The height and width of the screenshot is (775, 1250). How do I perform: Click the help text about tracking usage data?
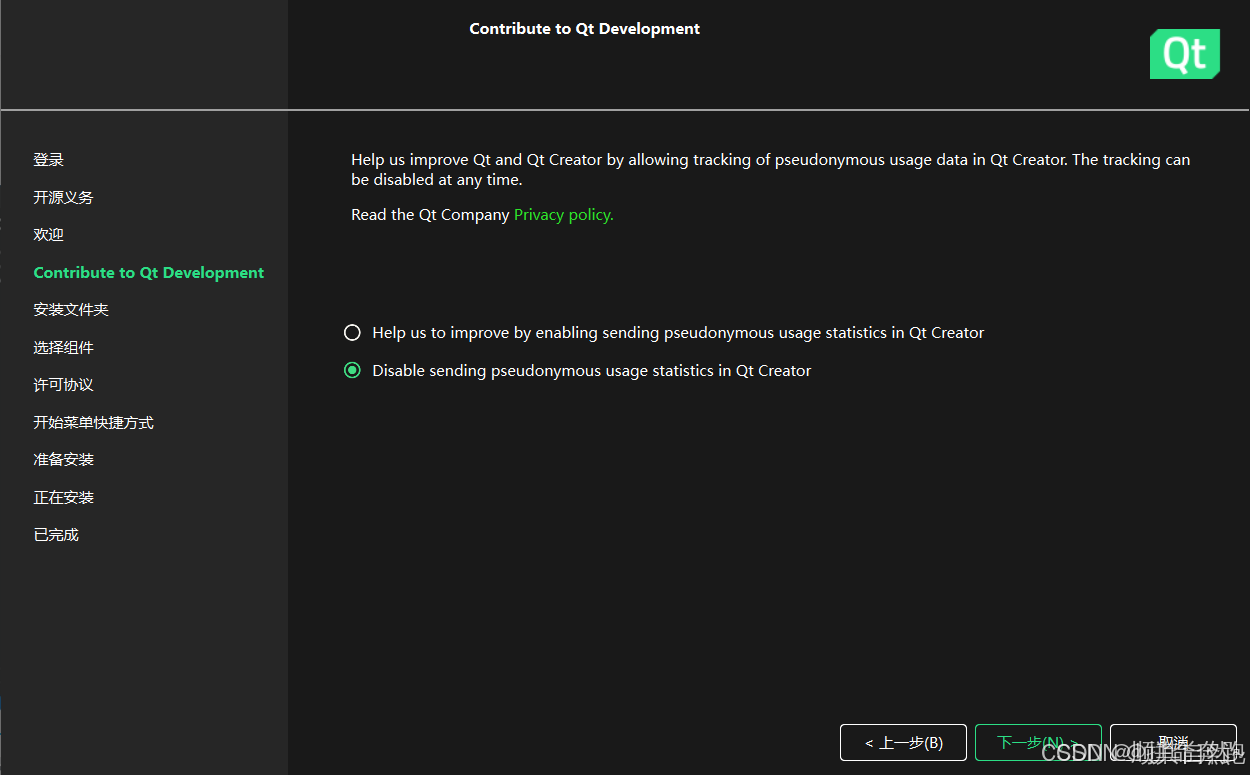pos(770,169)
